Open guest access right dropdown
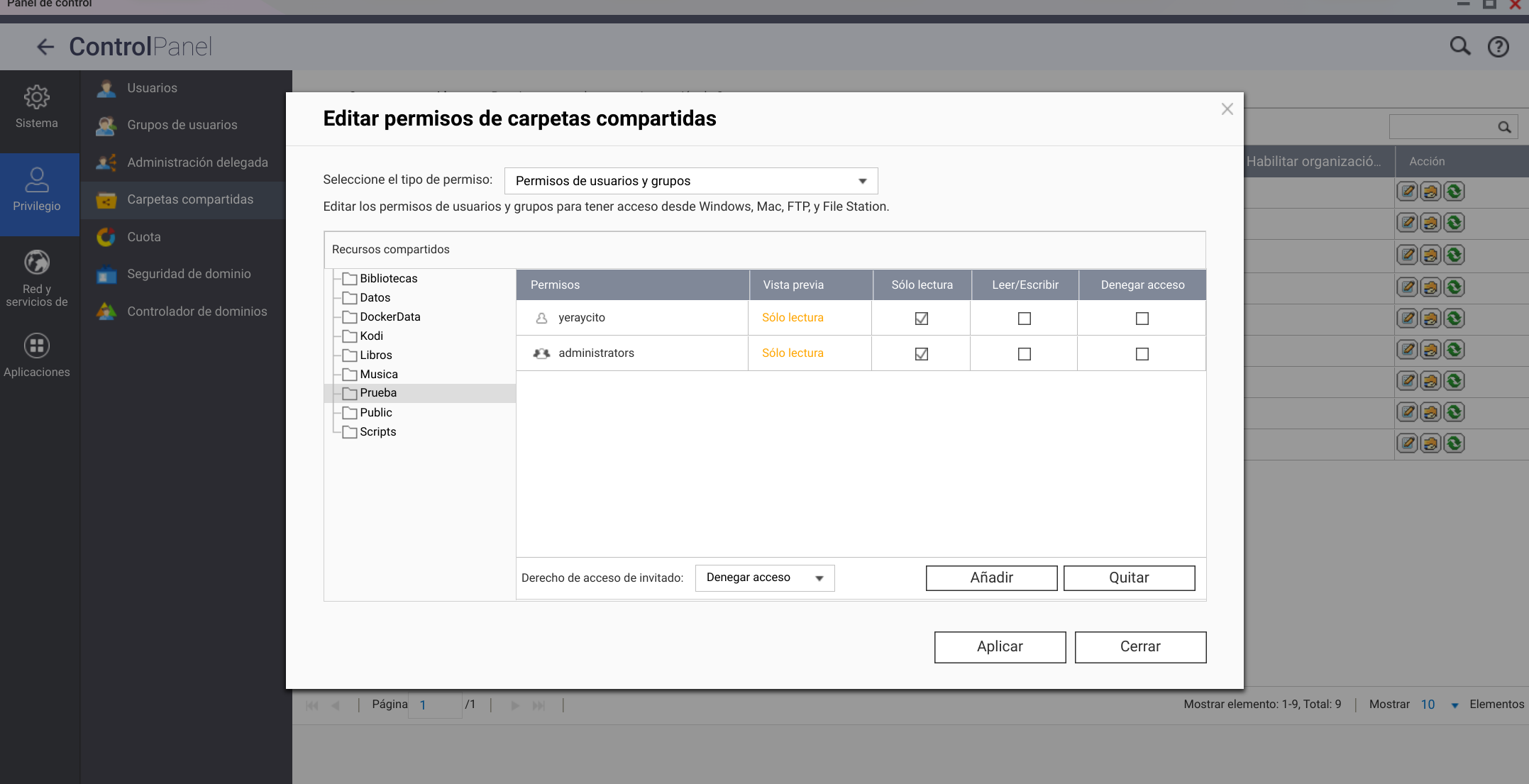 (764, 578)
